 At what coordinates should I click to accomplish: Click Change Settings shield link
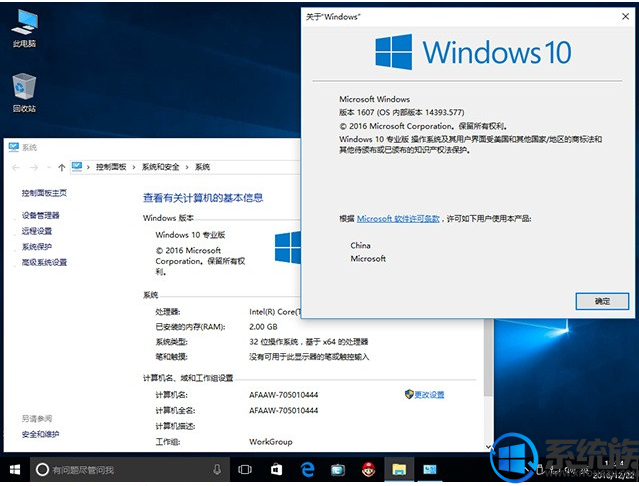point(425,394)
